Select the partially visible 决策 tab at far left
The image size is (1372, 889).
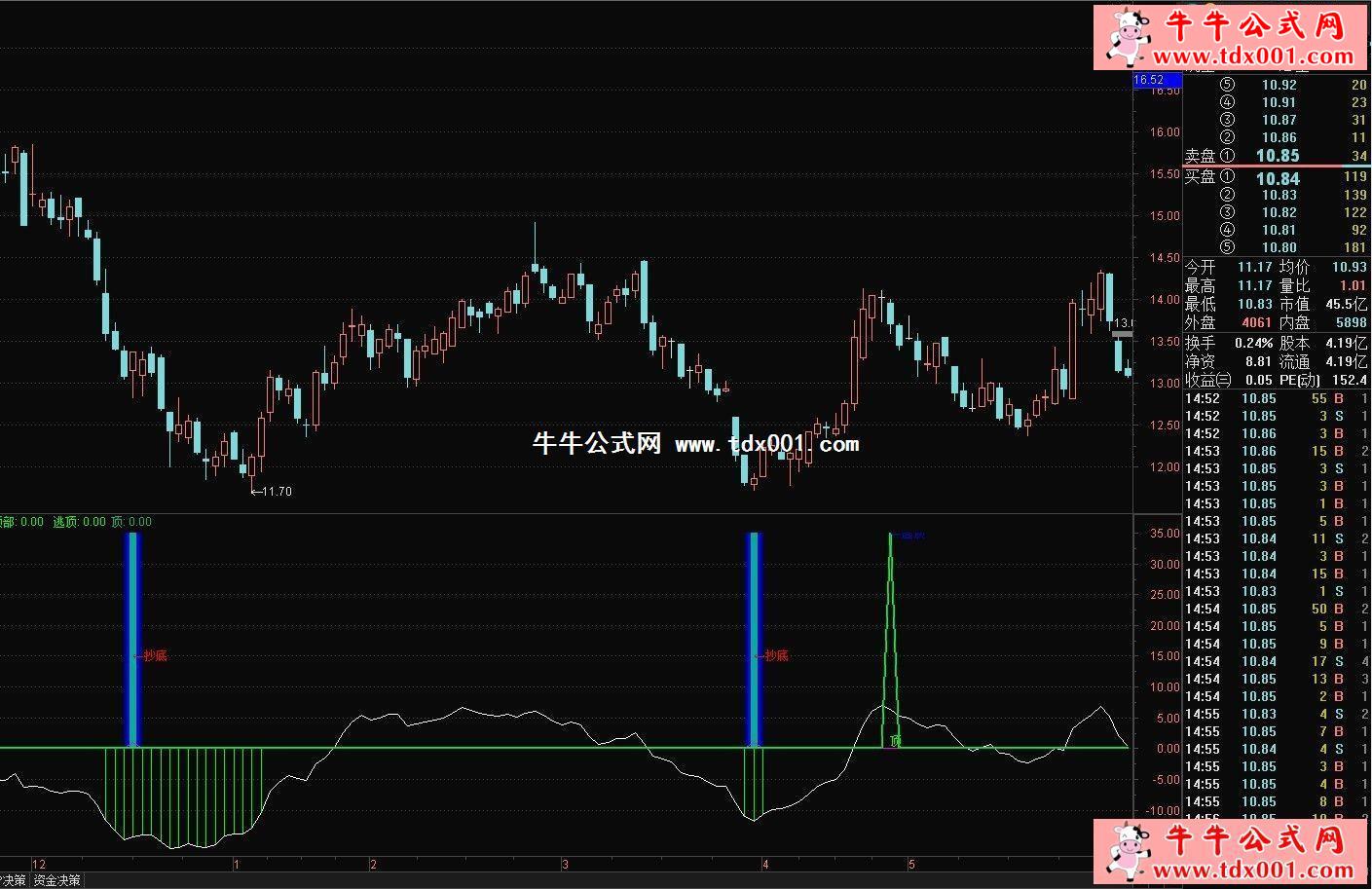(13, 880)
